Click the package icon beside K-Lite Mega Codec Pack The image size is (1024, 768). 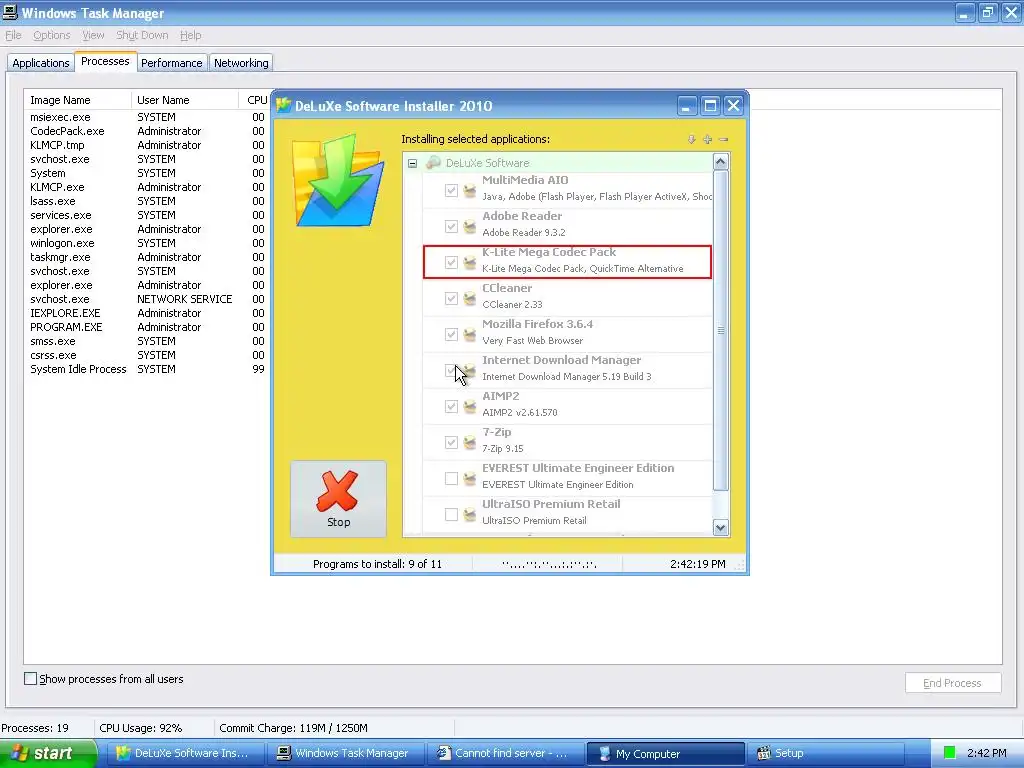[x=470, y=263]
